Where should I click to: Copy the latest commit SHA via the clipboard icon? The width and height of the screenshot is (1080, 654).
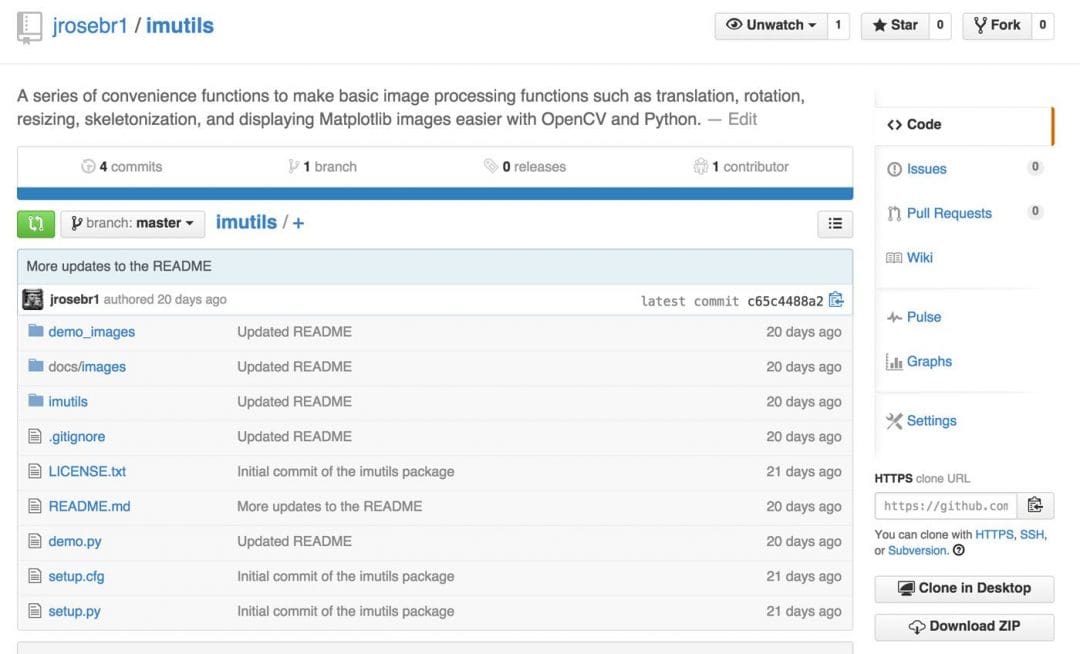click(x=836, y=300)
